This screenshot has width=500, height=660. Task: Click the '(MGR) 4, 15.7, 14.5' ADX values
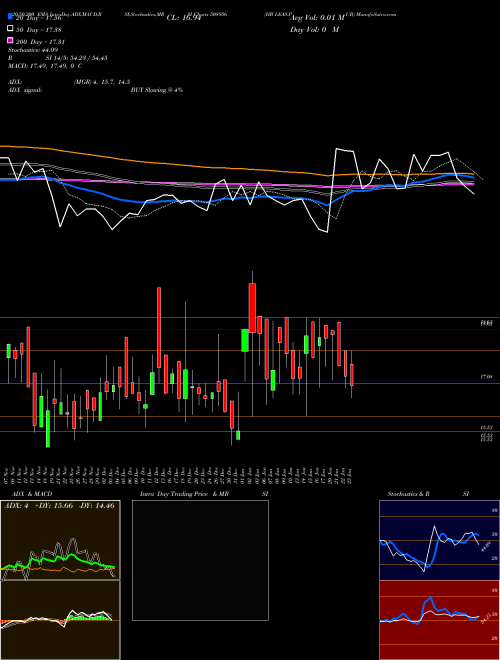pyautogui.click(x=101, y=82)
